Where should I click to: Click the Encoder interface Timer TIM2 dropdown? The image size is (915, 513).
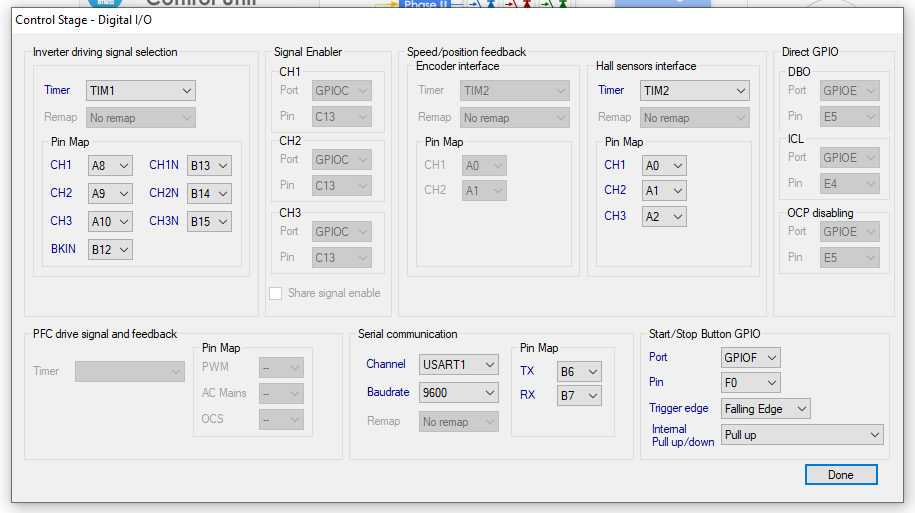(515, 90)
